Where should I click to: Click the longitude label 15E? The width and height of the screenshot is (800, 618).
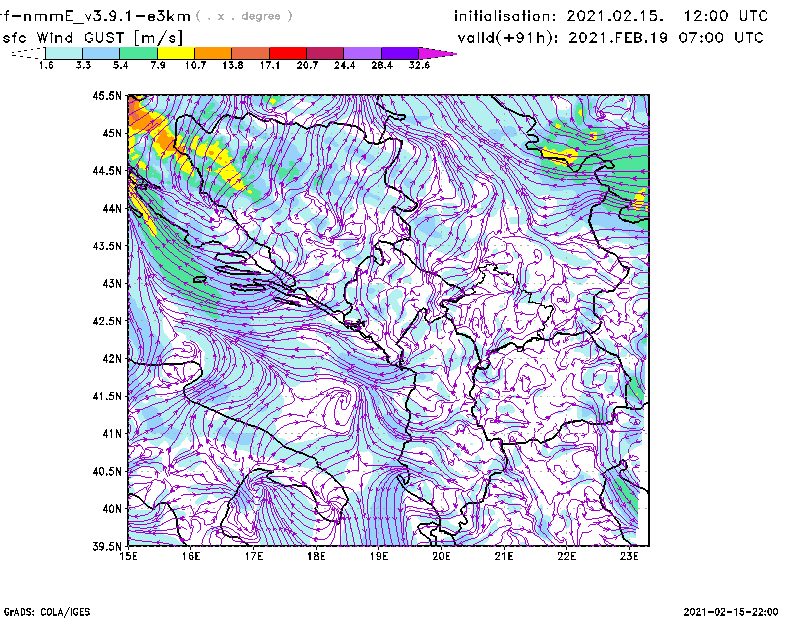(x=128, y=556)
